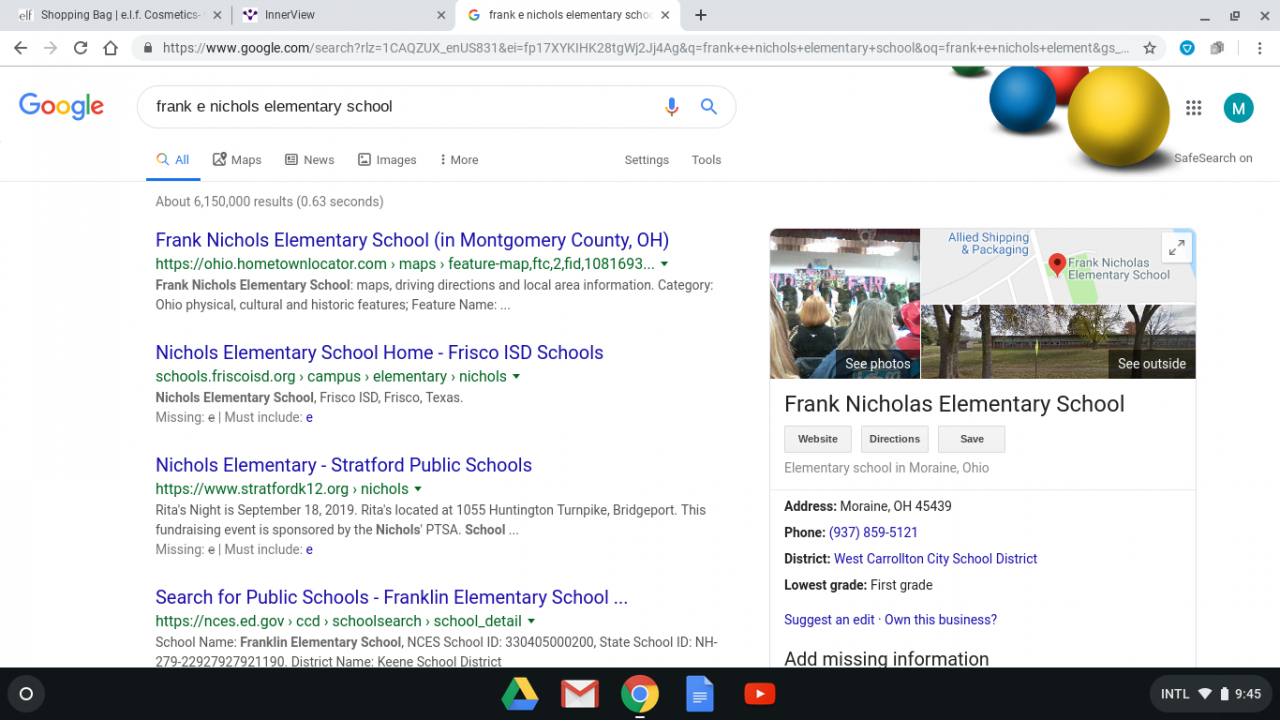
Task: Click the Google search input field
Action: pyautogui.click(x=400, y=107)
